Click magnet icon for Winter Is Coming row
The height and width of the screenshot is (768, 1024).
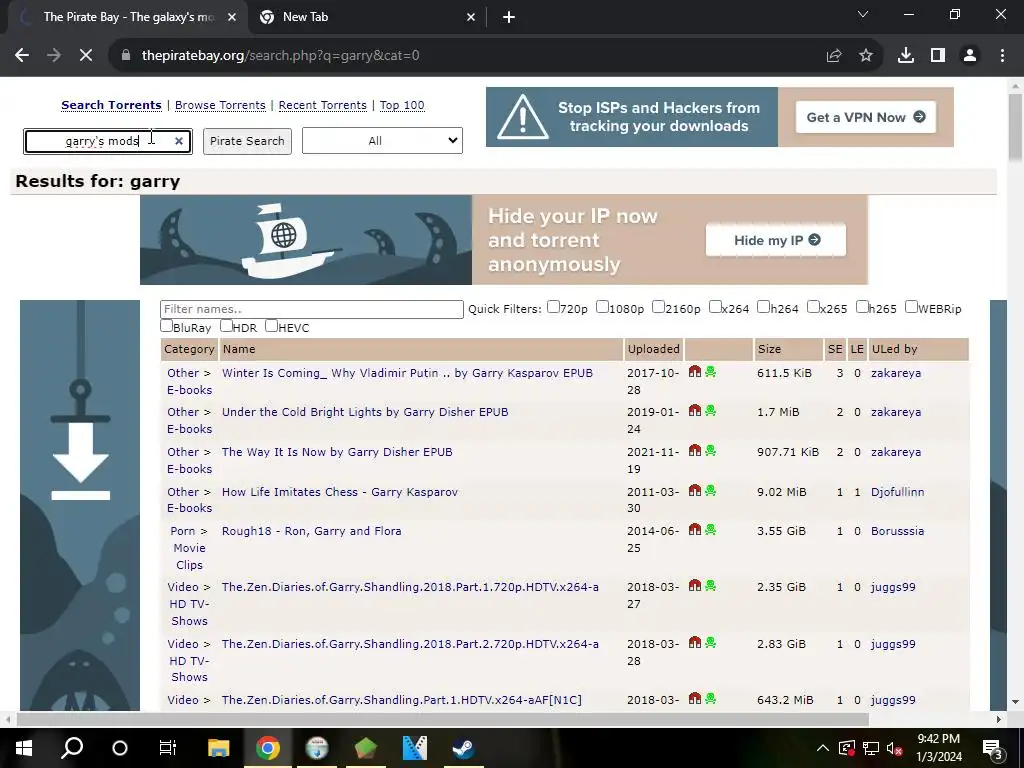(695, 372)
